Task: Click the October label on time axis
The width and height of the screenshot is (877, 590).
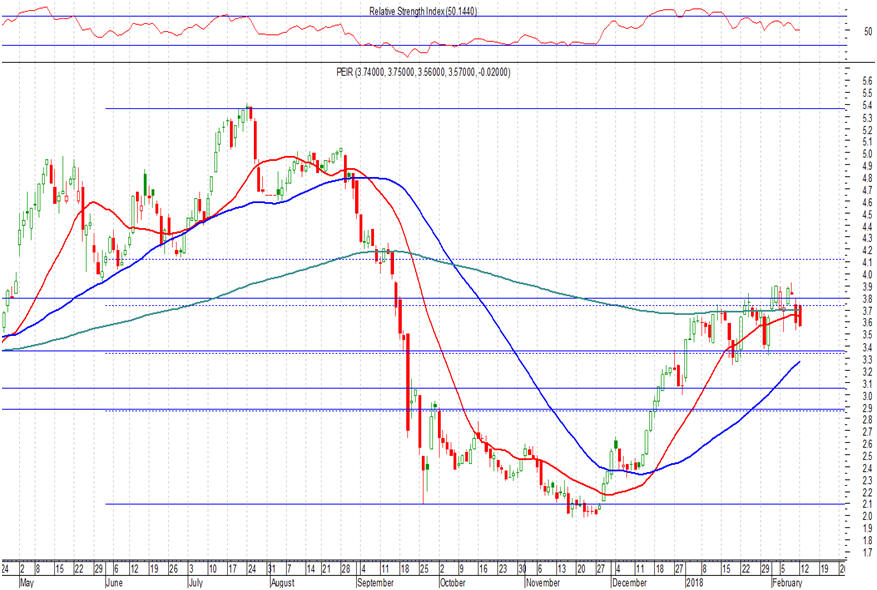Action: coord(453,581)
